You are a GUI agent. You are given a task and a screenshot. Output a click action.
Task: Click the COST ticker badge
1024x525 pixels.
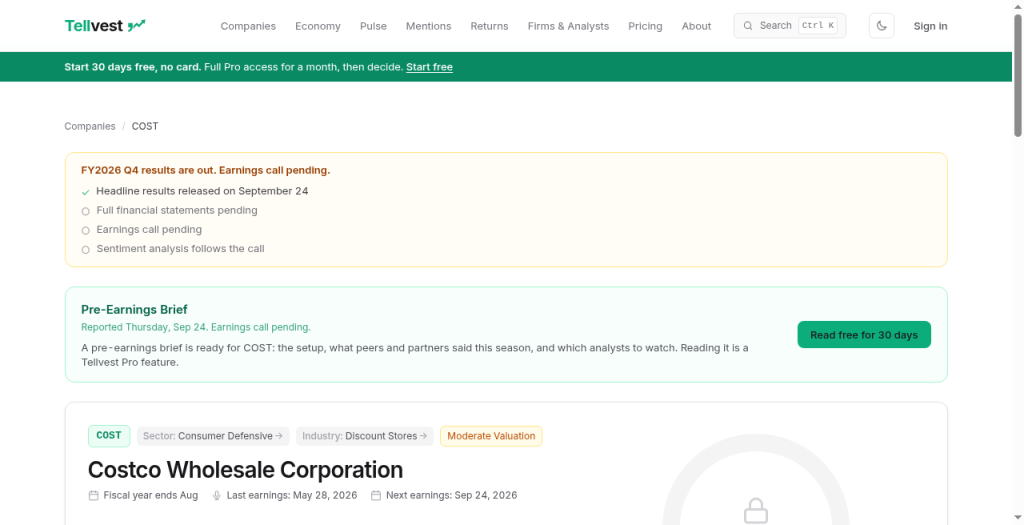pyautogui.click(x=109, y=436)
